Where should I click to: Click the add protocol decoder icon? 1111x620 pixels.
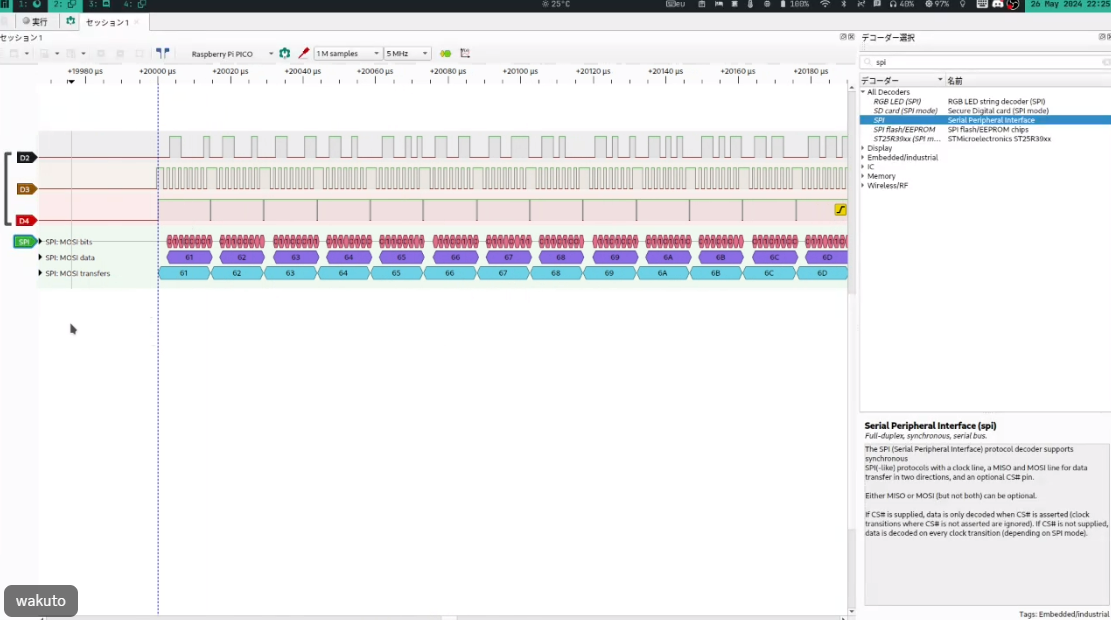[x=445, y=54]
